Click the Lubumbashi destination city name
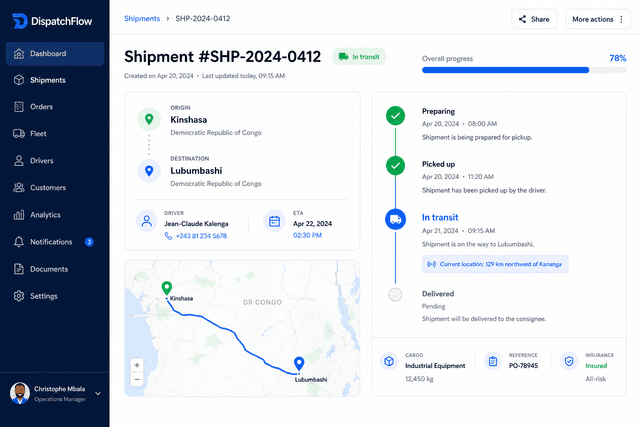This screenshot has height=427, width=640. 196,171
